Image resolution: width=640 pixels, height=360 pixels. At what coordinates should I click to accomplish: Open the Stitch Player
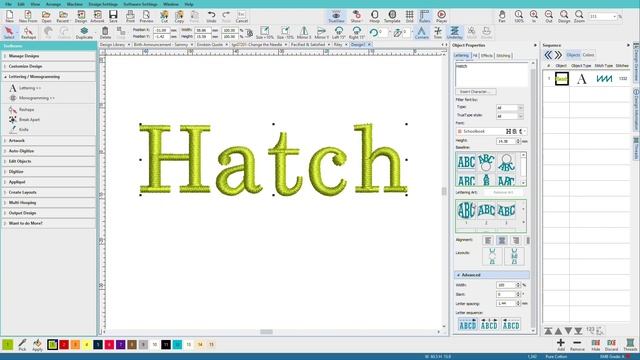(x=441, y=16)
